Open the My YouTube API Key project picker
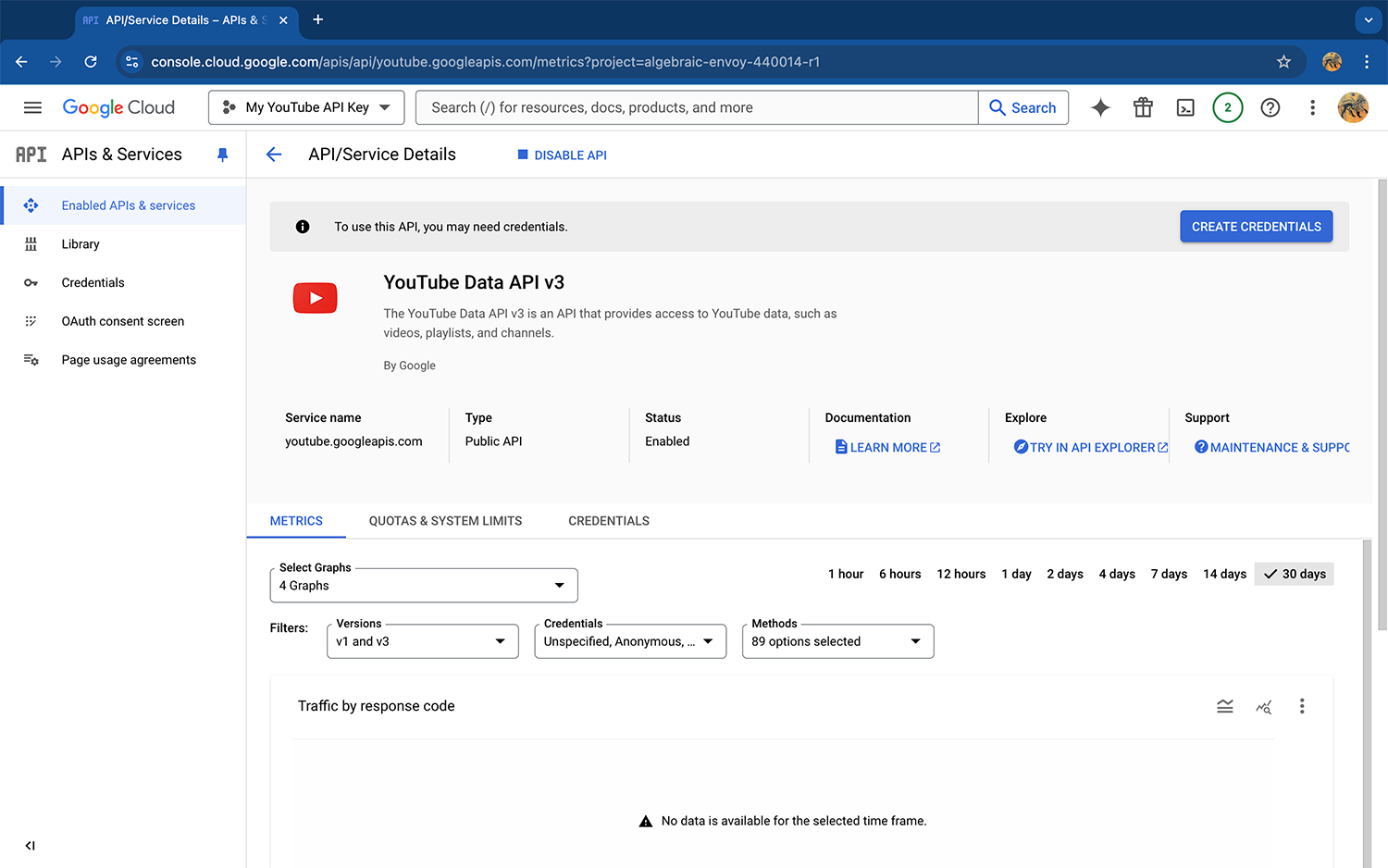The height and width of the screenshot is (868, 1388). point(306,107)
